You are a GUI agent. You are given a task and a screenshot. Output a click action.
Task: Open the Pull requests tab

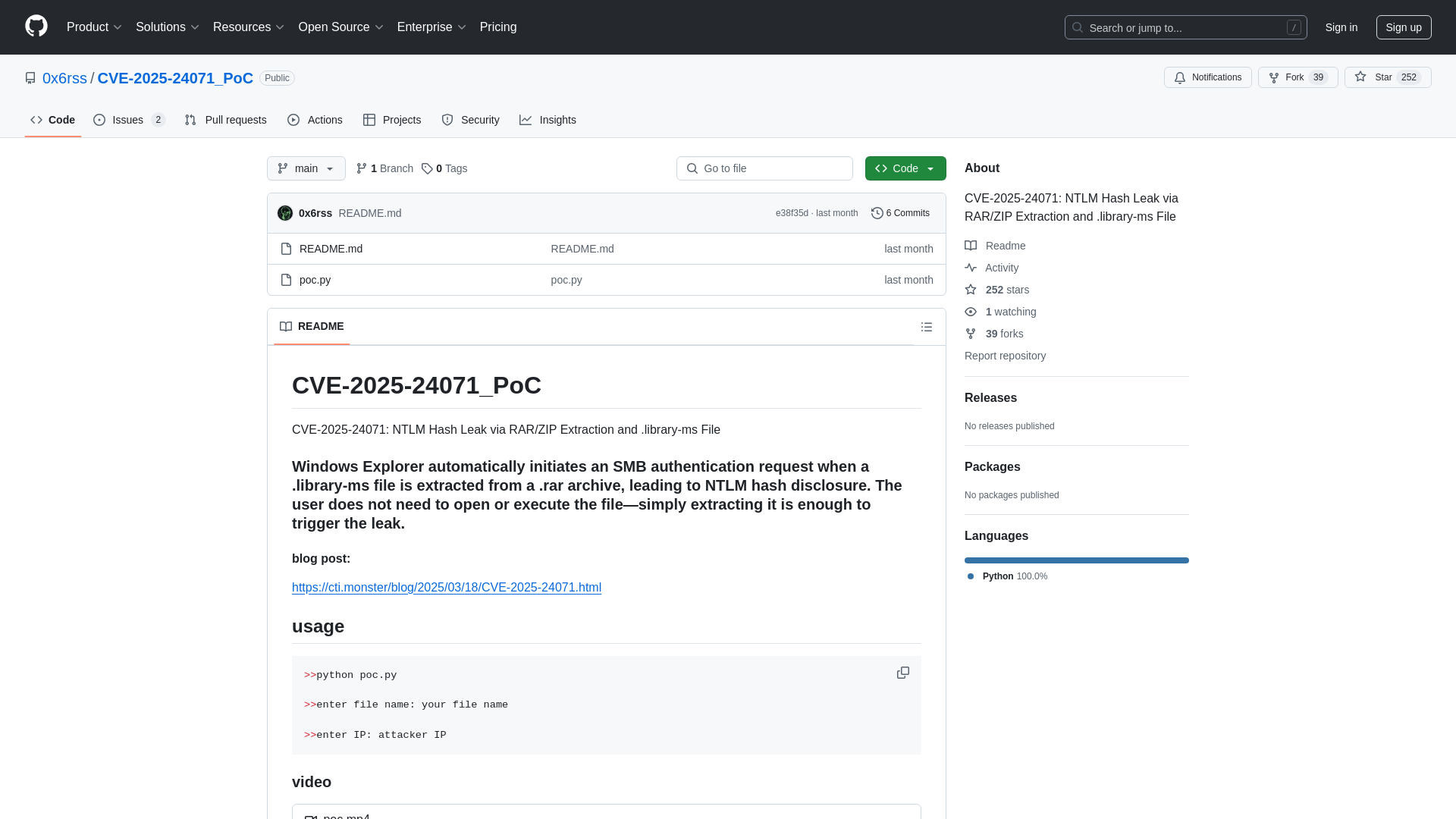pyautogui.click(x=225, y=120)
